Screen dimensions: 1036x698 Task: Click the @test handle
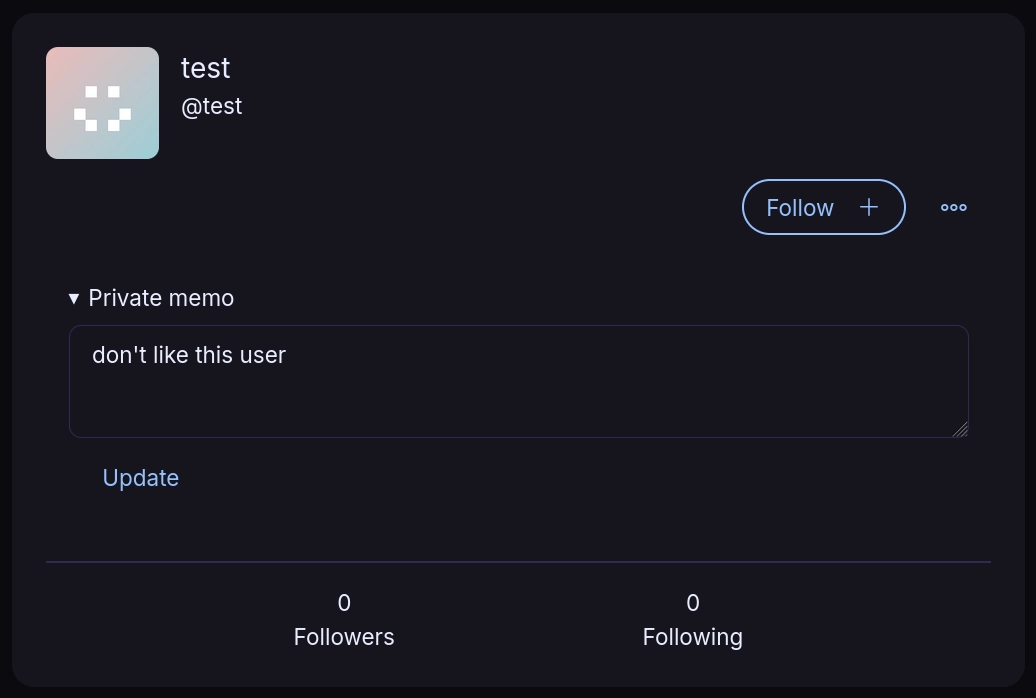(x=211, y=106)
